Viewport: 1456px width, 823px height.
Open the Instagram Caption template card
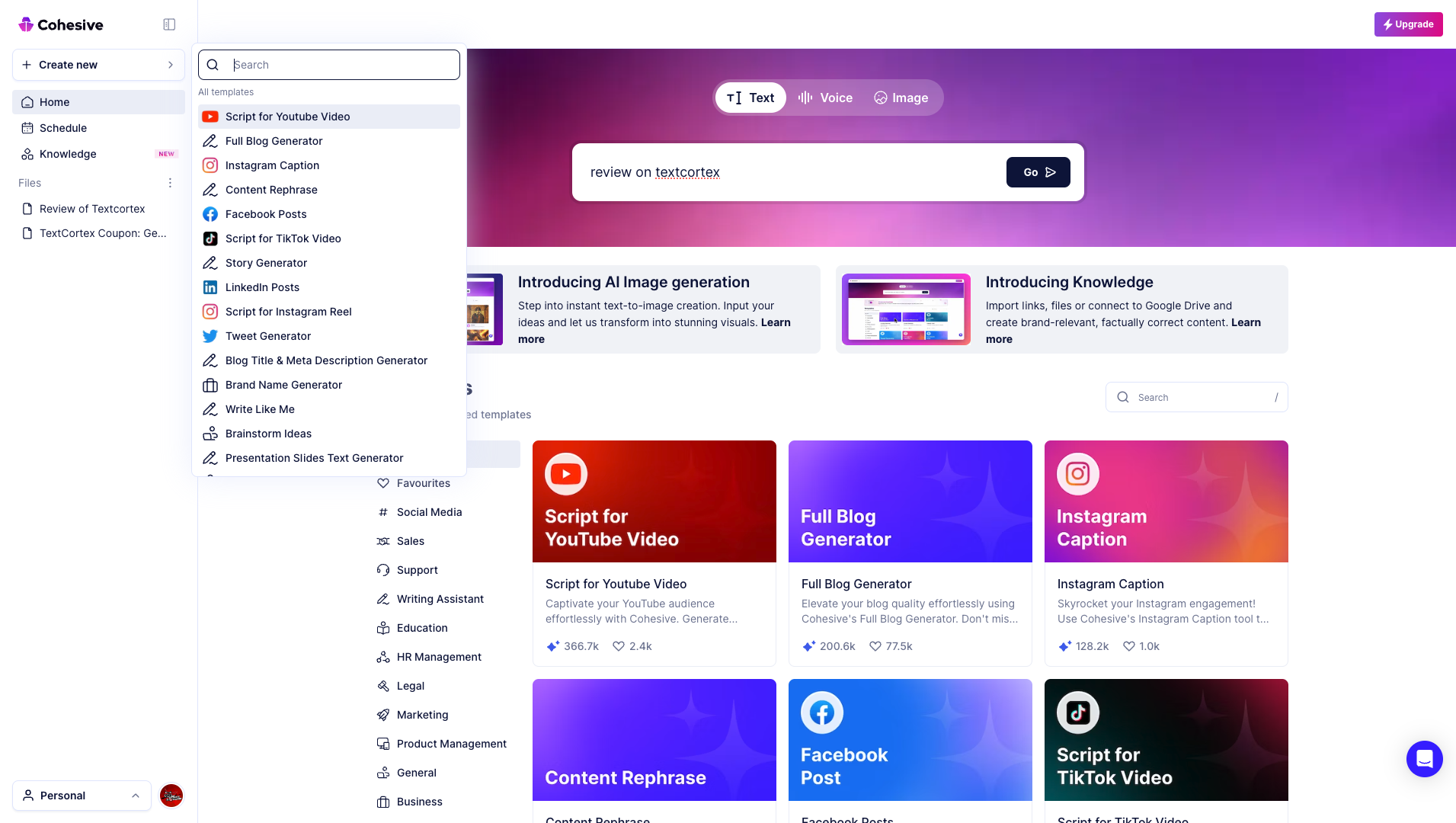pos(1166,552)
